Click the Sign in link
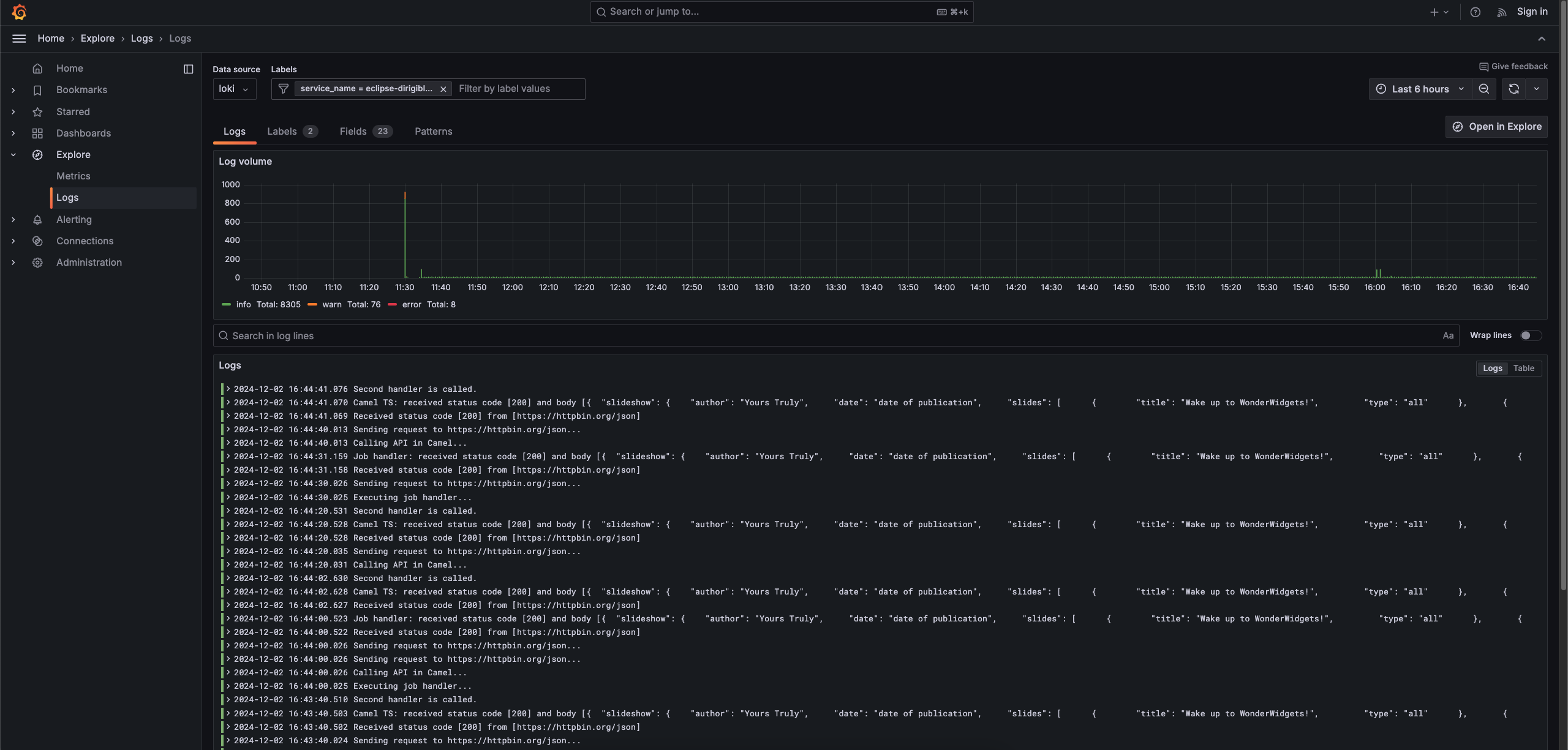The height and width of the screenshot is (750, 1568). click(x=1532, y=12)
